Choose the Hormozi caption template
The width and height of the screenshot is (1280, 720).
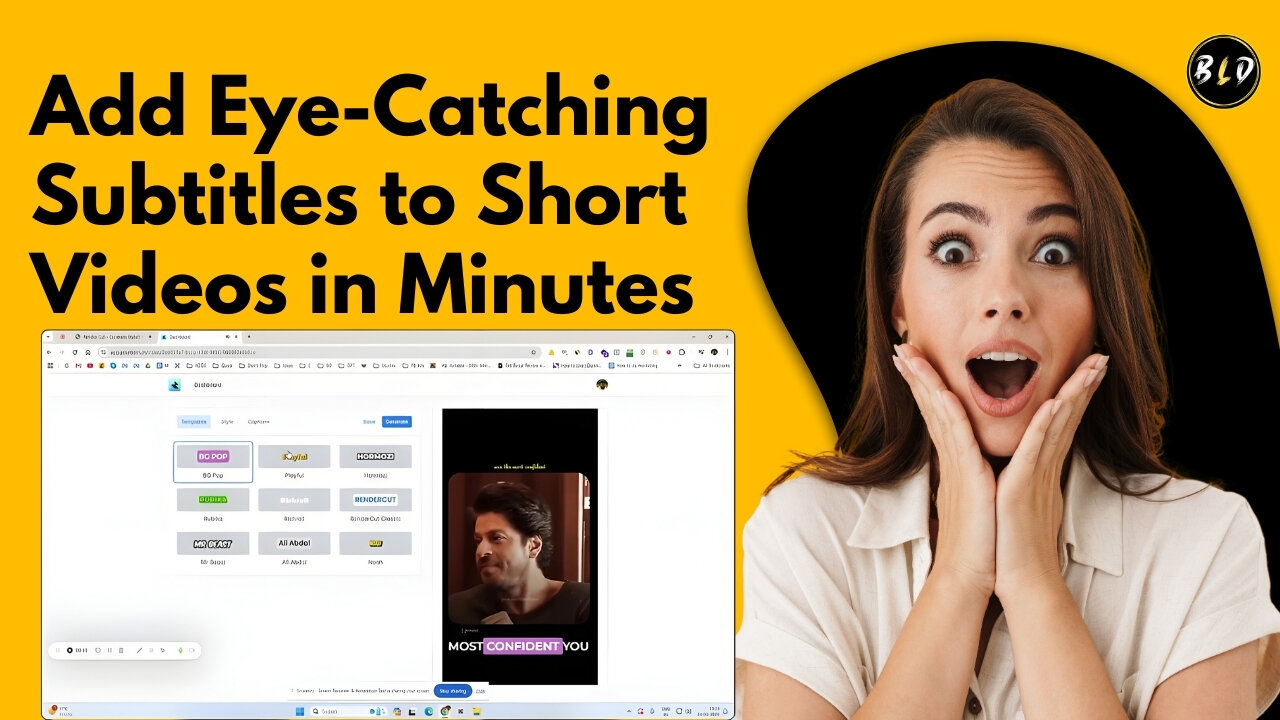coord(375,462)
